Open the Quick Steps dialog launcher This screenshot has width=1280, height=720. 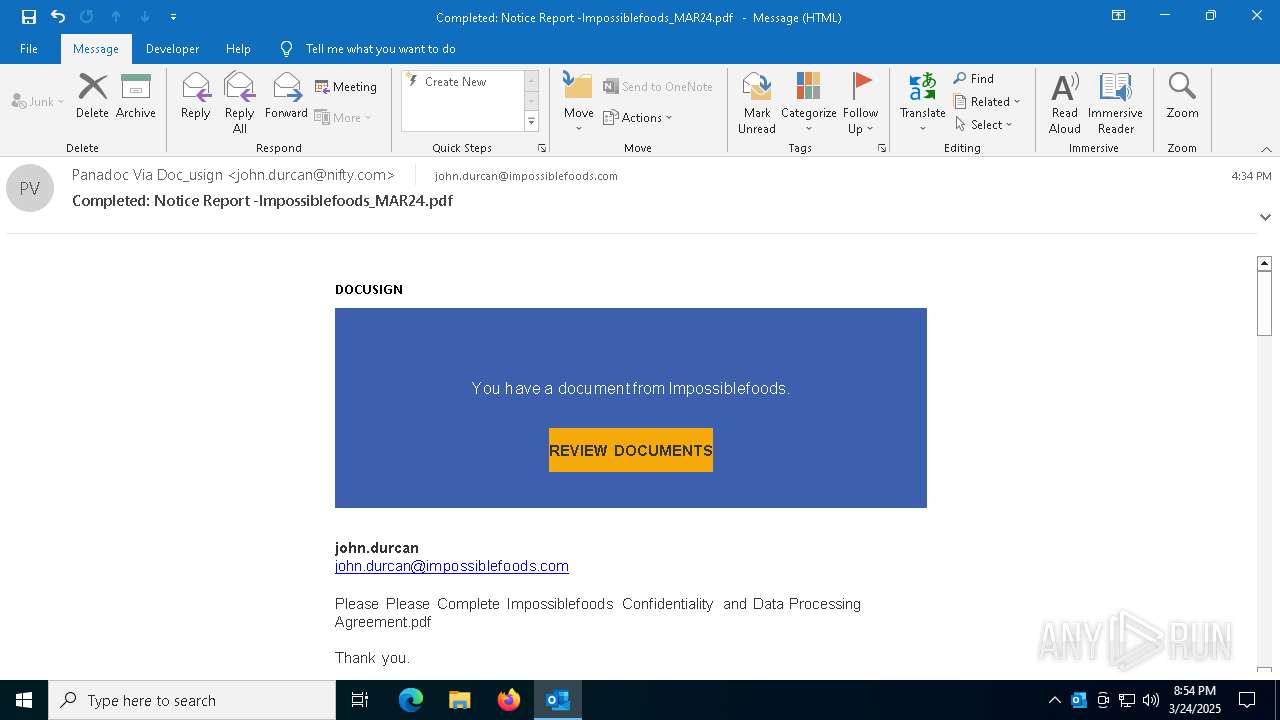[542, 148]
